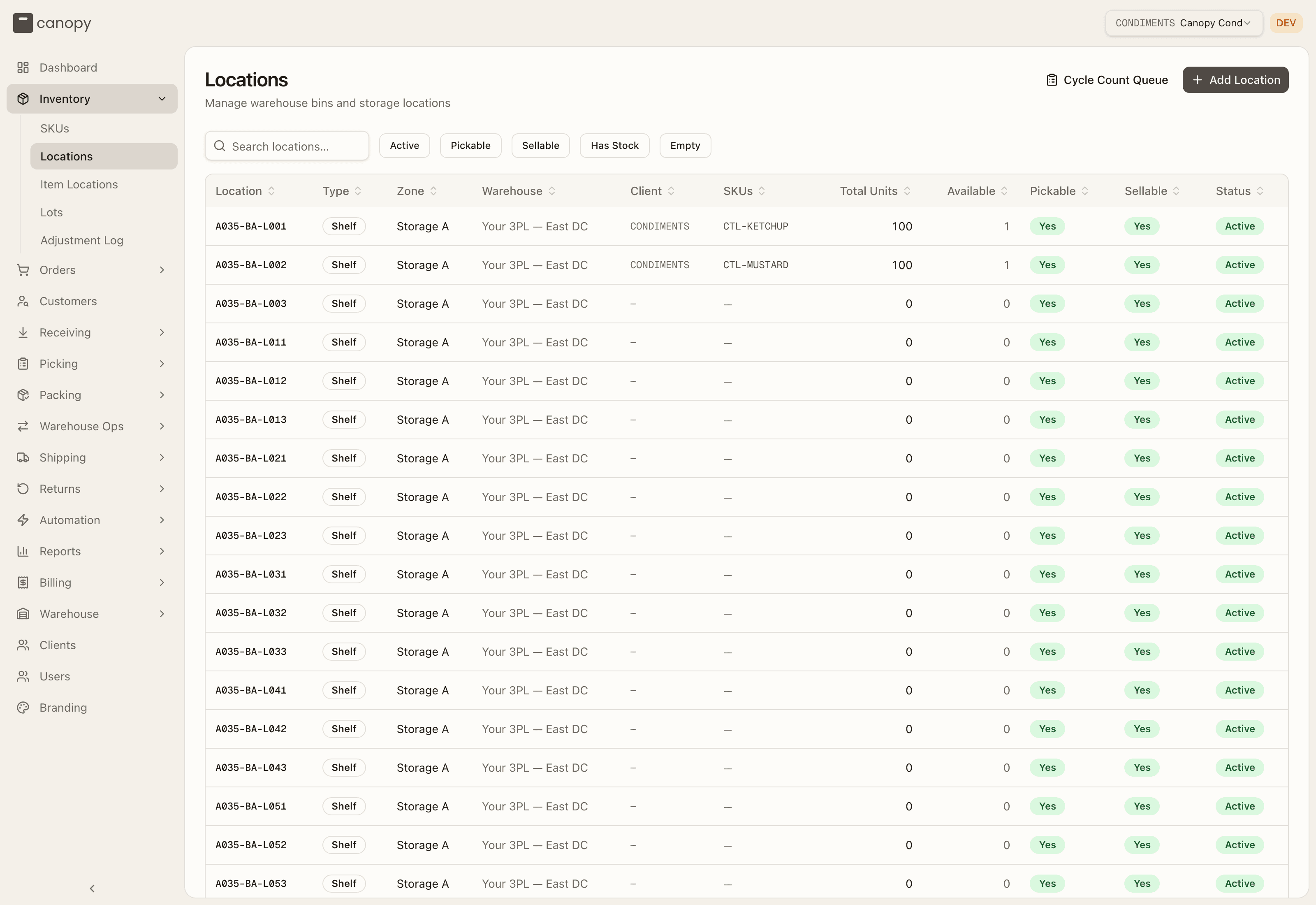Screen dimensions: 1316x905
Task: Click the Billing receipt icon
Action: click(23, 582)
